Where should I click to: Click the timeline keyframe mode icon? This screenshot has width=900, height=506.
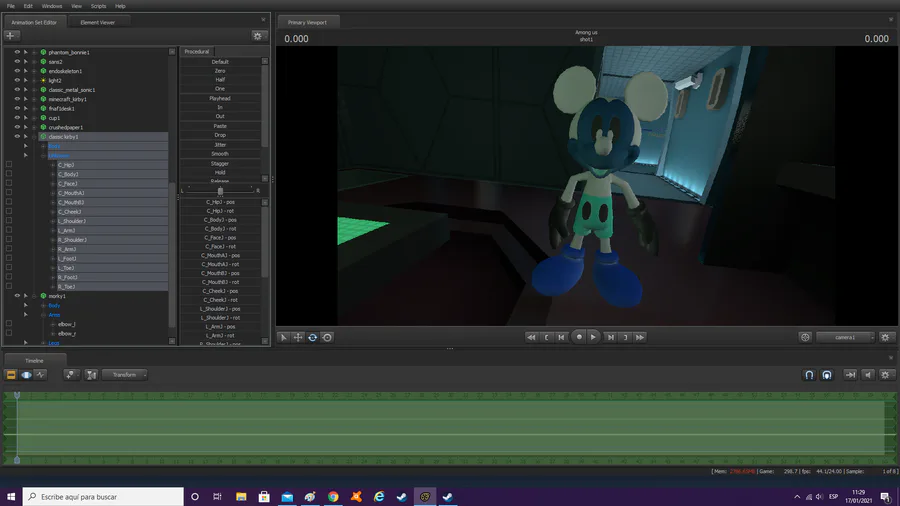70,375
